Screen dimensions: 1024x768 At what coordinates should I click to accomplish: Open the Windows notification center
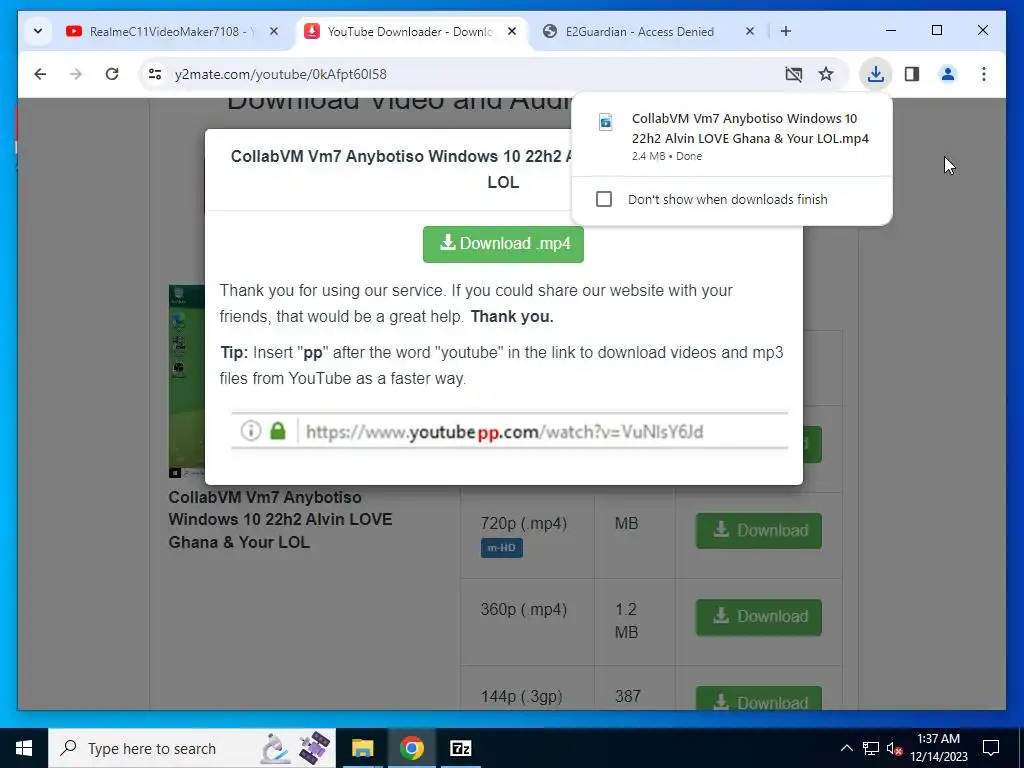991,748
